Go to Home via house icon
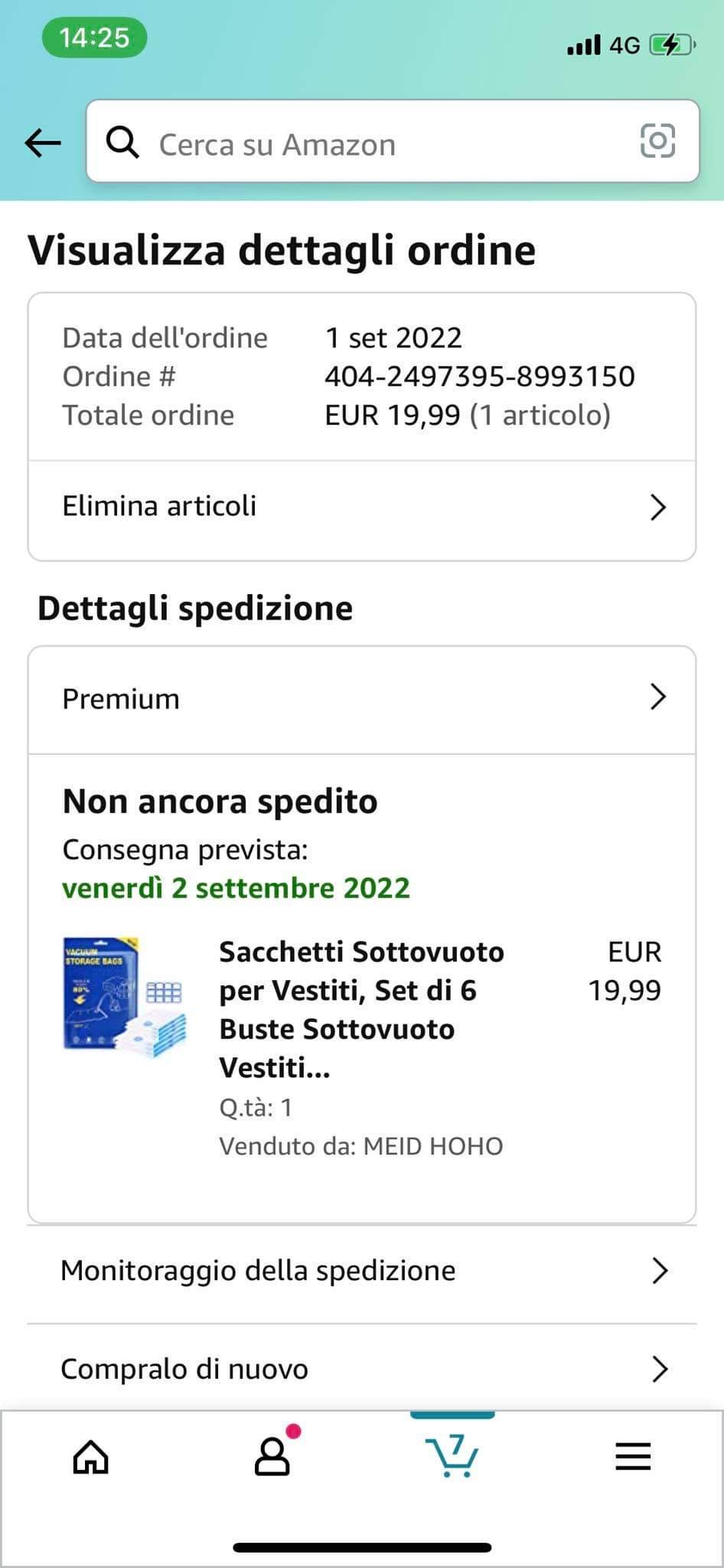The height and width of the screenshot is (1568, 724). (90, 1456)
